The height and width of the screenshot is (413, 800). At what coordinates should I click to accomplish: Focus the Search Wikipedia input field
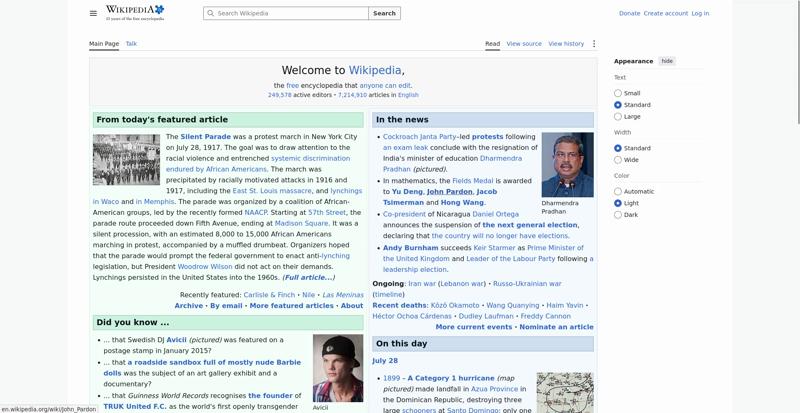286,13
